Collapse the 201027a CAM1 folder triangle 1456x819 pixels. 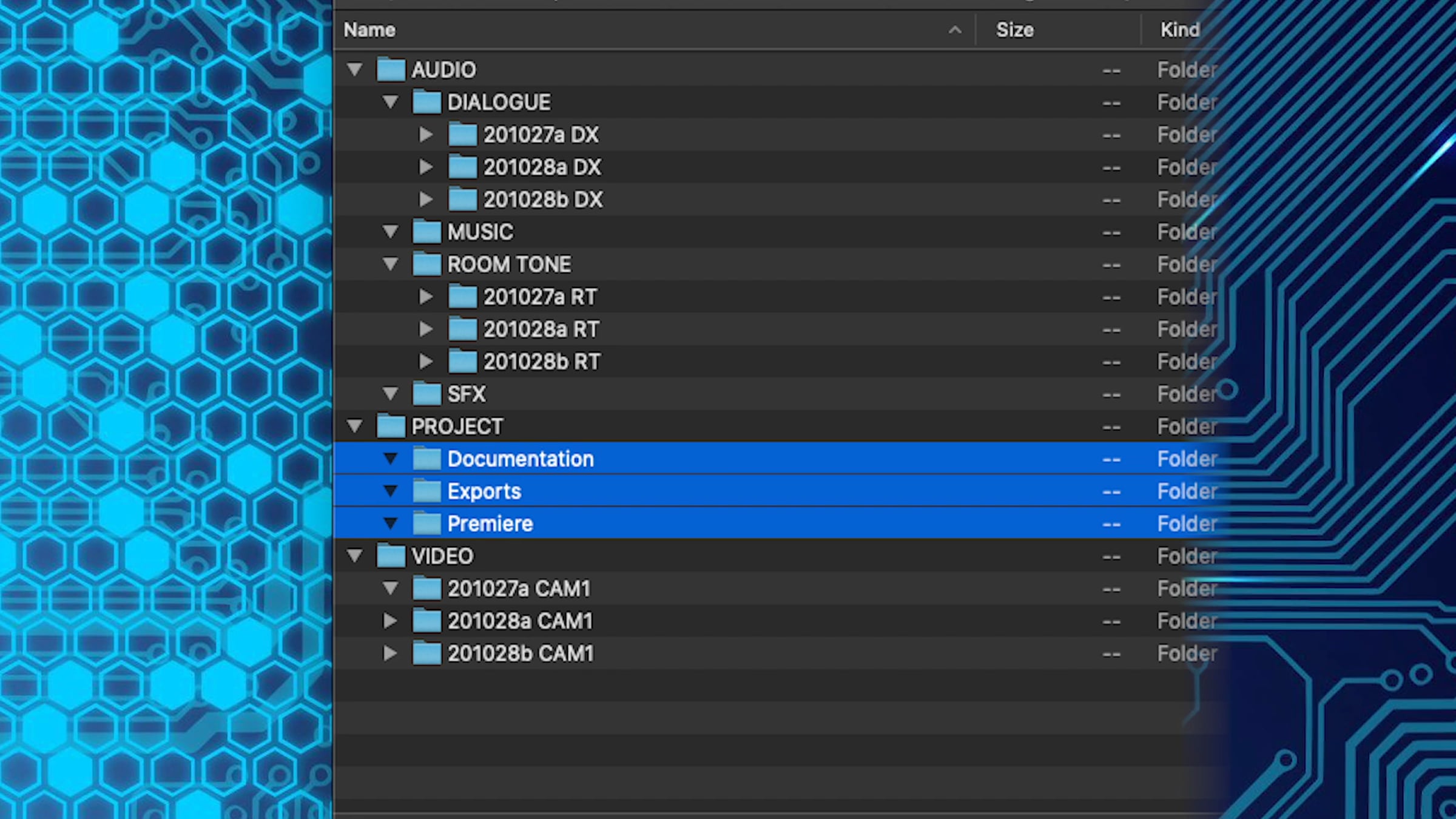tap(391, 588)
